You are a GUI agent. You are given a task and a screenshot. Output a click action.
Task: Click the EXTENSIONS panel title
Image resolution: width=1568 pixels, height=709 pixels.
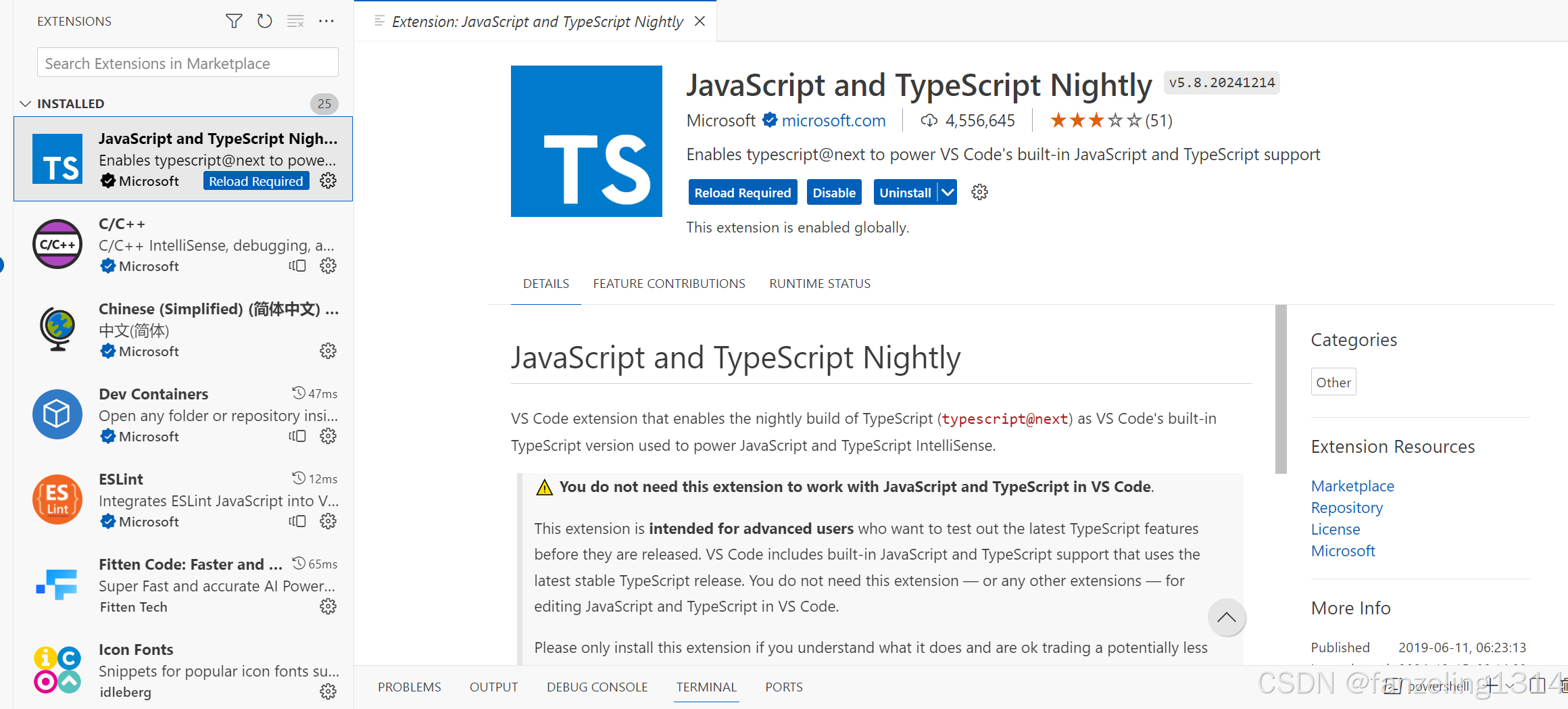coord(74,22)
